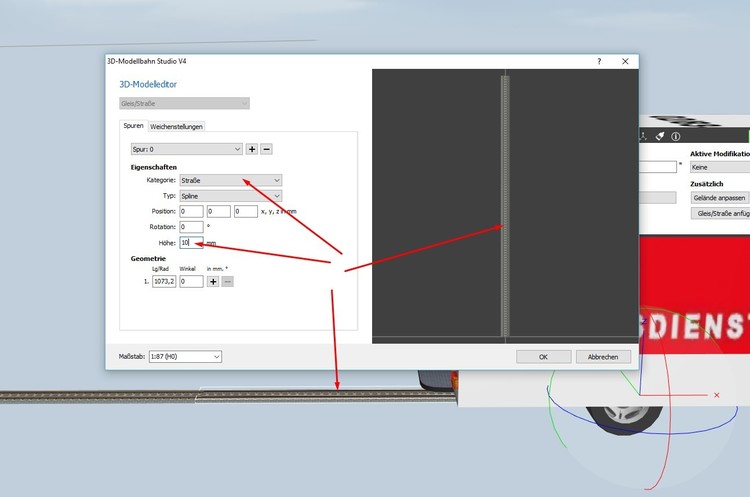Focus Position y input field
The image size is (750, 497).
pos(219,211)
